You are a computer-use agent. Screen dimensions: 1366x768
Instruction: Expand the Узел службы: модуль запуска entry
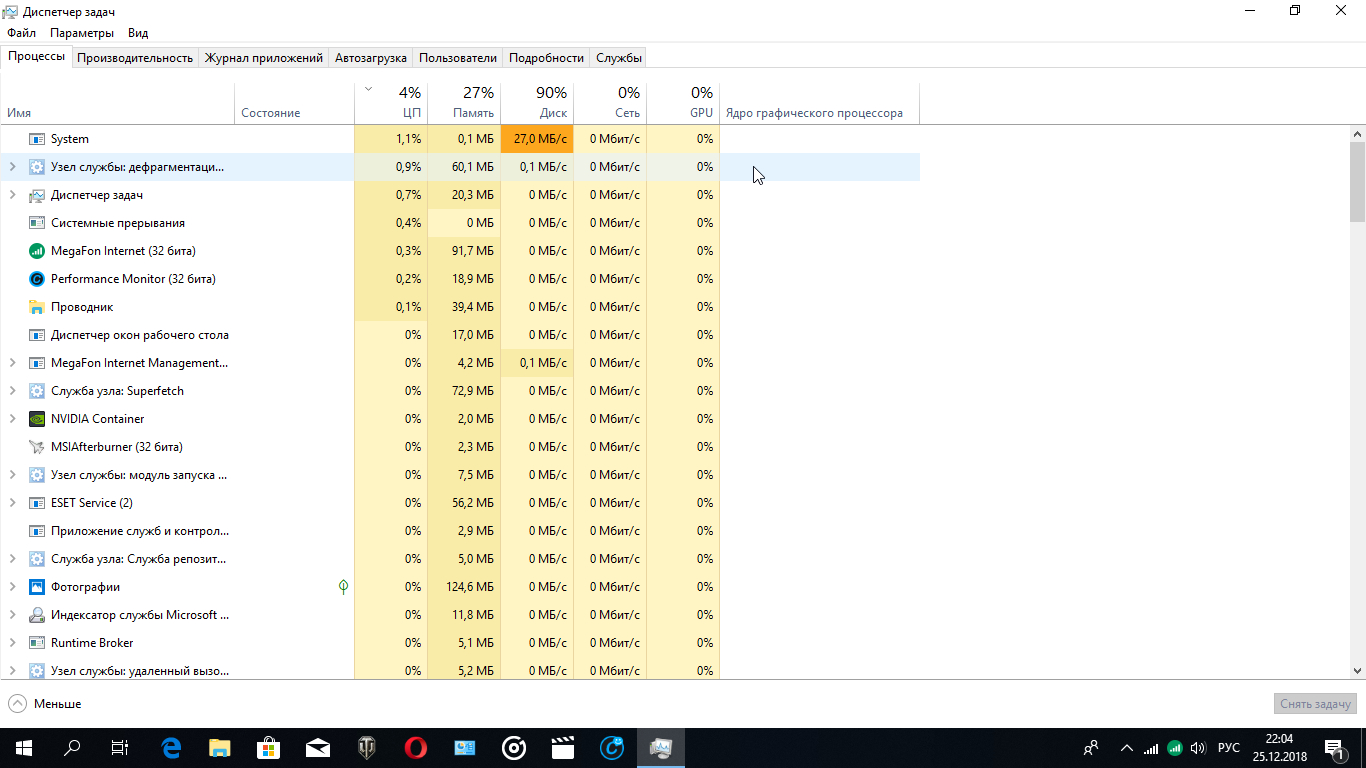tap(12, 475)
